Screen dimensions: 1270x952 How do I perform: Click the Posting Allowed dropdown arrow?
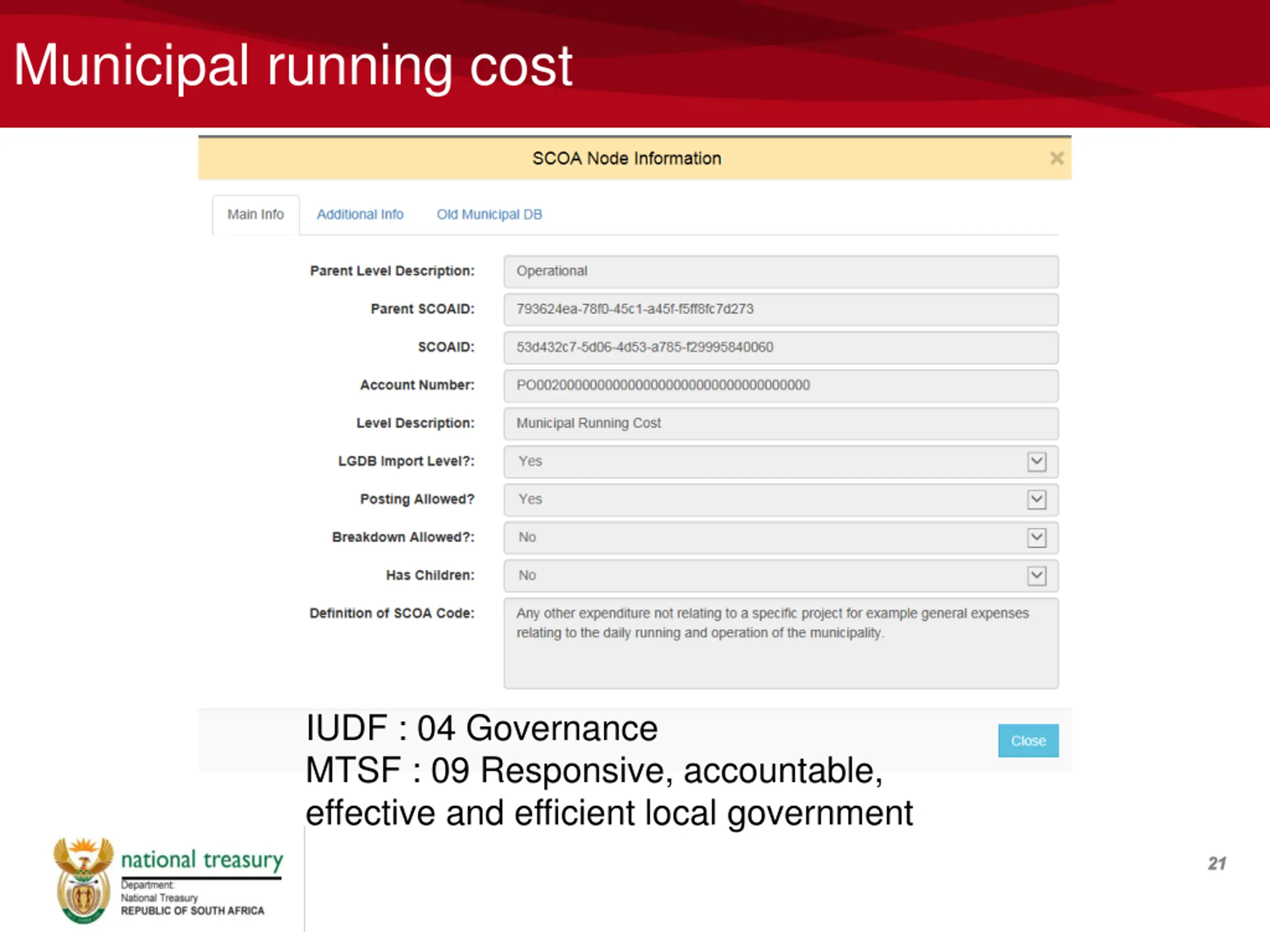1036,500
